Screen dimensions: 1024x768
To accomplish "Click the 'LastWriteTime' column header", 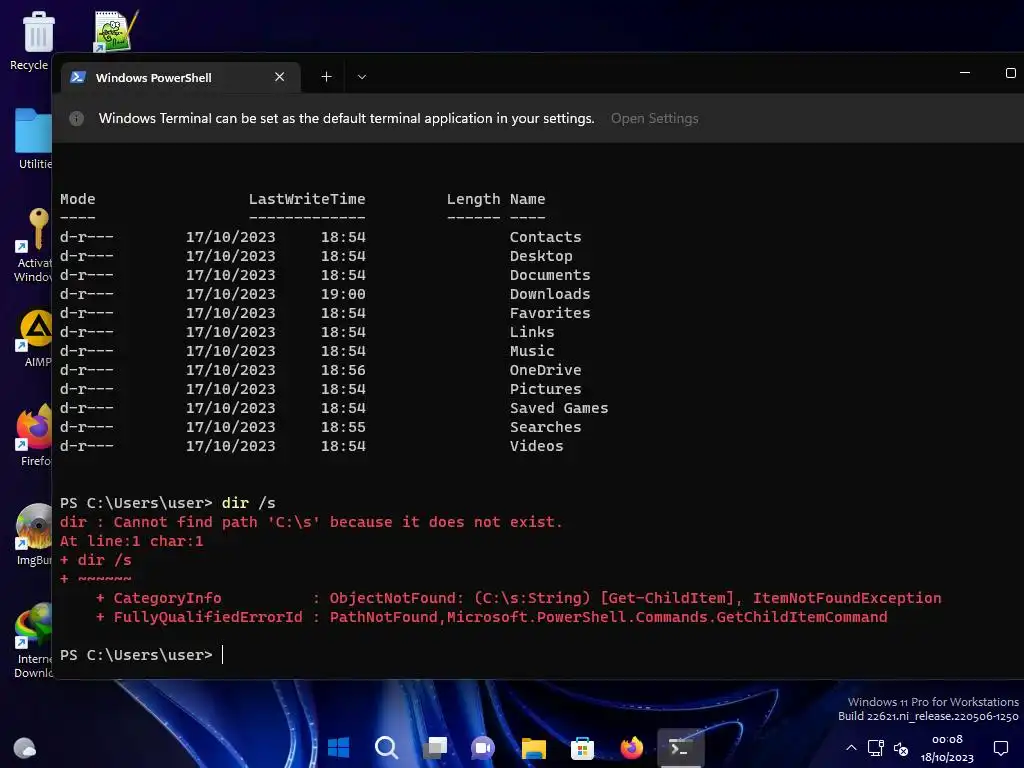I will coord(307,199).
